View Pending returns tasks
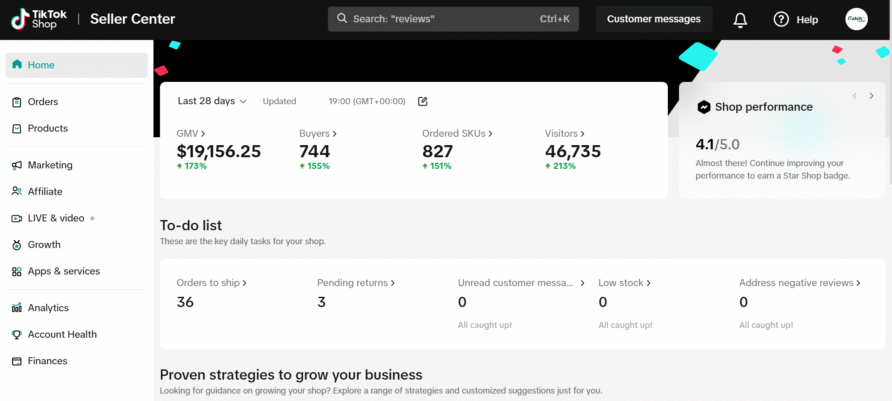 coord(356,283)
